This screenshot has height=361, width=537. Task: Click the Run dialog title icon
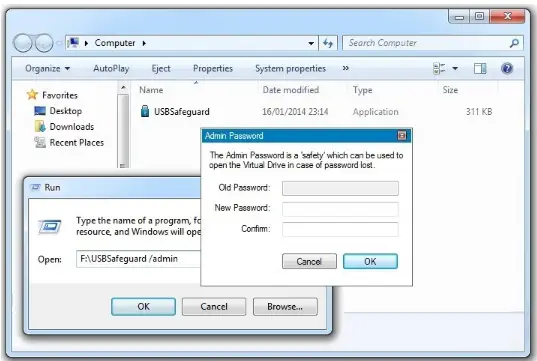[x=35, y=187]
